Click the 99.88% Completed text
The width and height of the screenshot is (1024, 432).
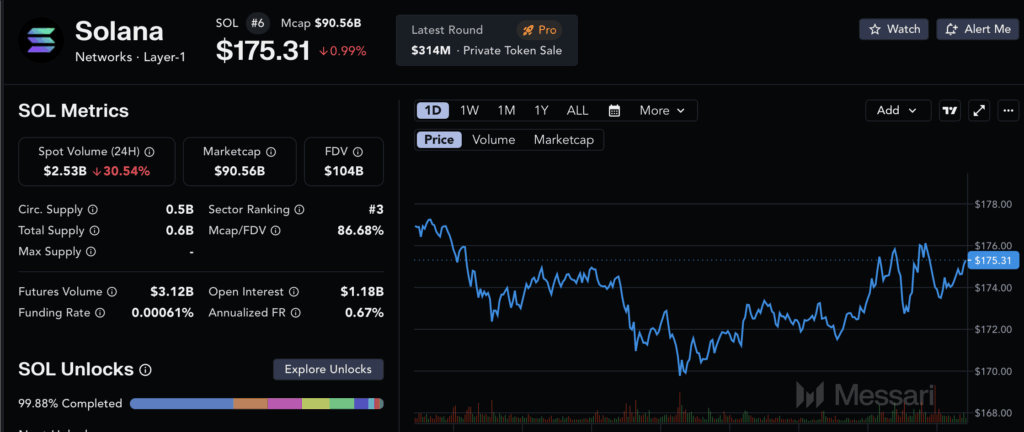(x=70, y=404)
